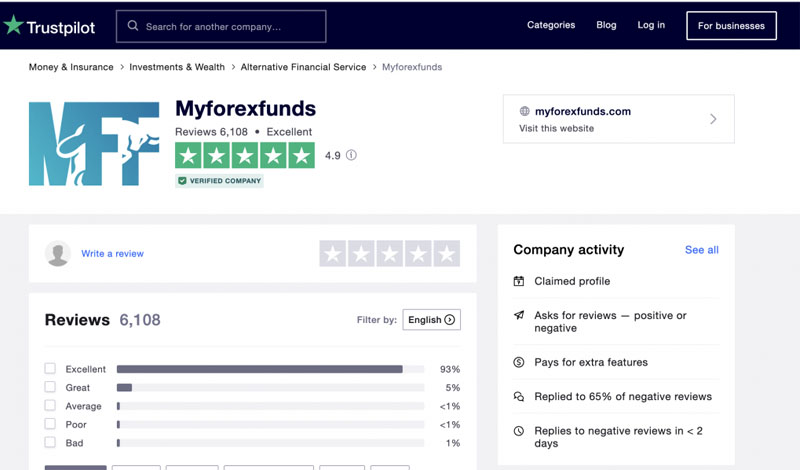Click the 'Claimed profile' text
800x470 pixels.
point(572,281)
